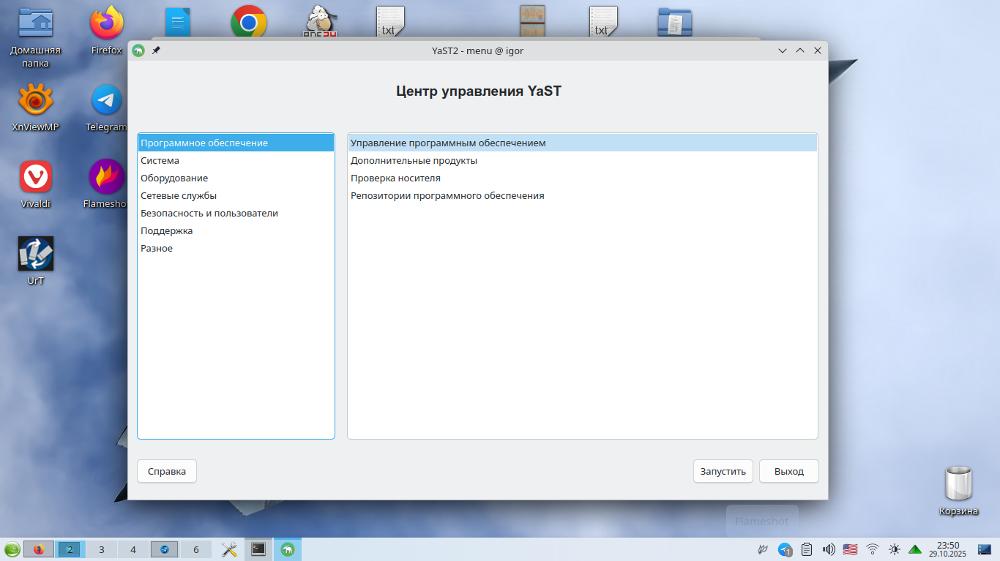Open the brightness tray icon
The width and height of the screenshot is (1000, 561).
(894, 550)
